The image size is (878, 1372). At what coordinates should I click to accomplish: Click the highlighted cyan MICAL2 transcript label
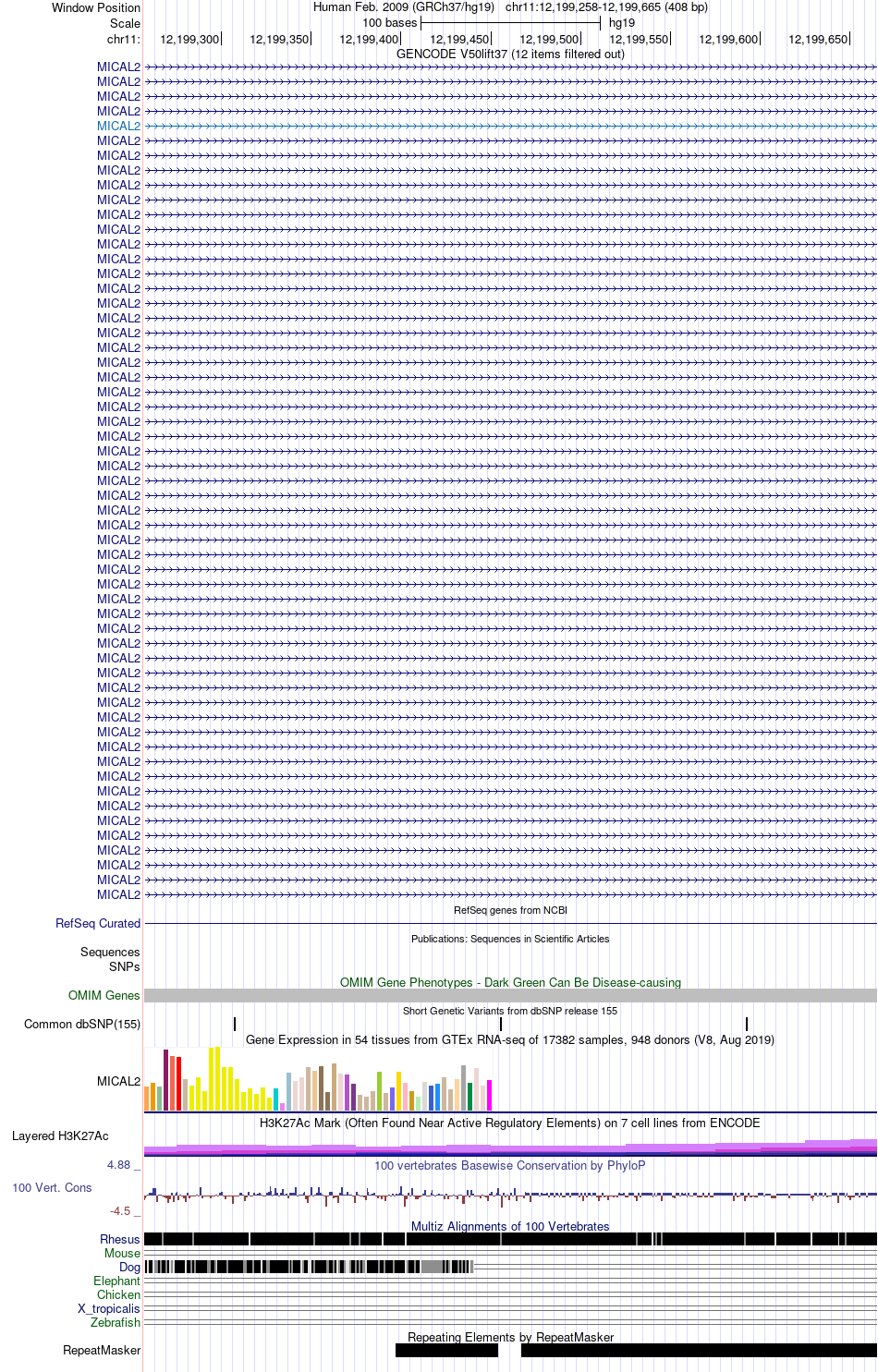click(118, 127)
